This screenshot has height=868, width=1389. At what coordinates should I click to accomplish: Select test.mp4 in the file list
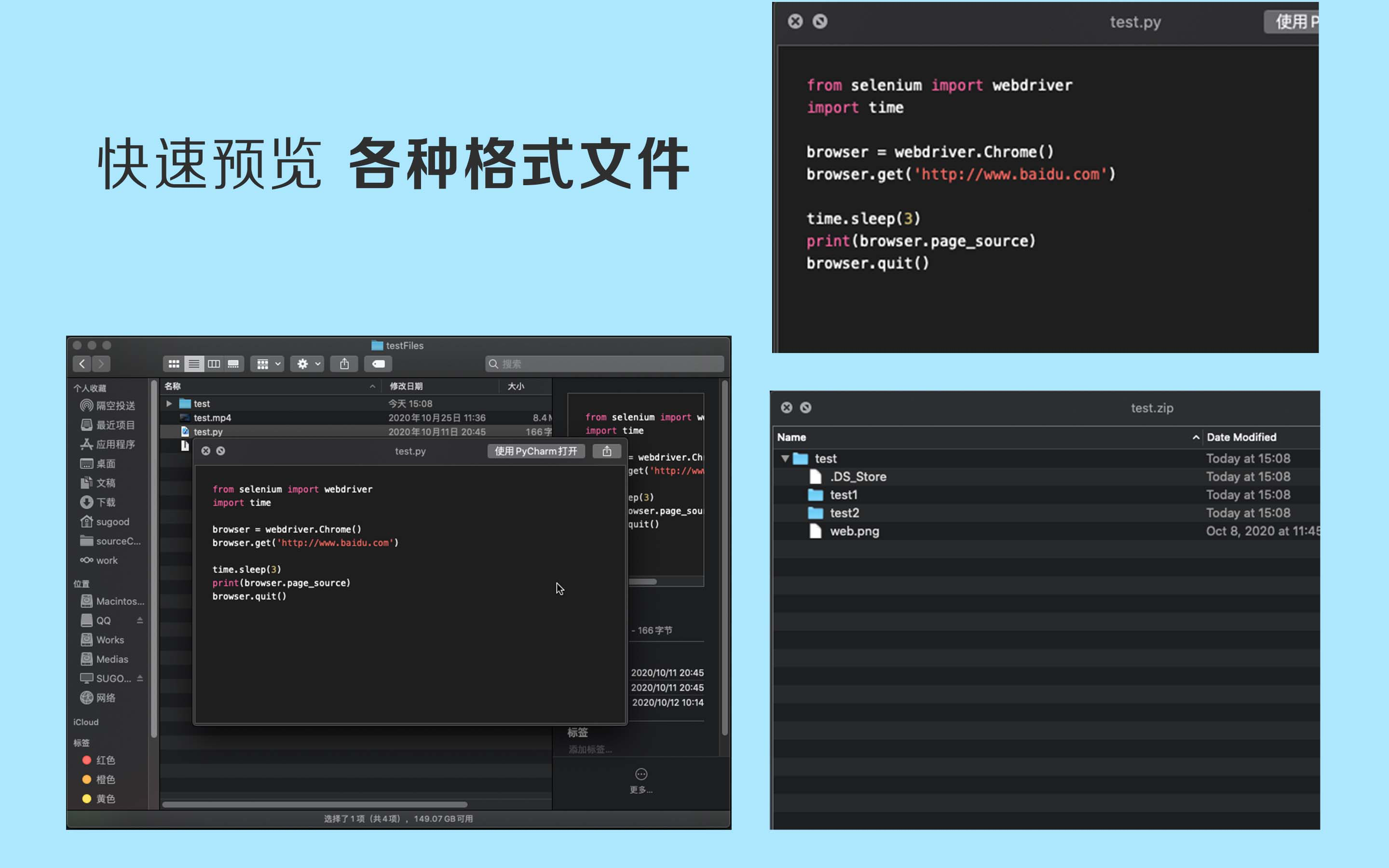(x=212, y=418)
